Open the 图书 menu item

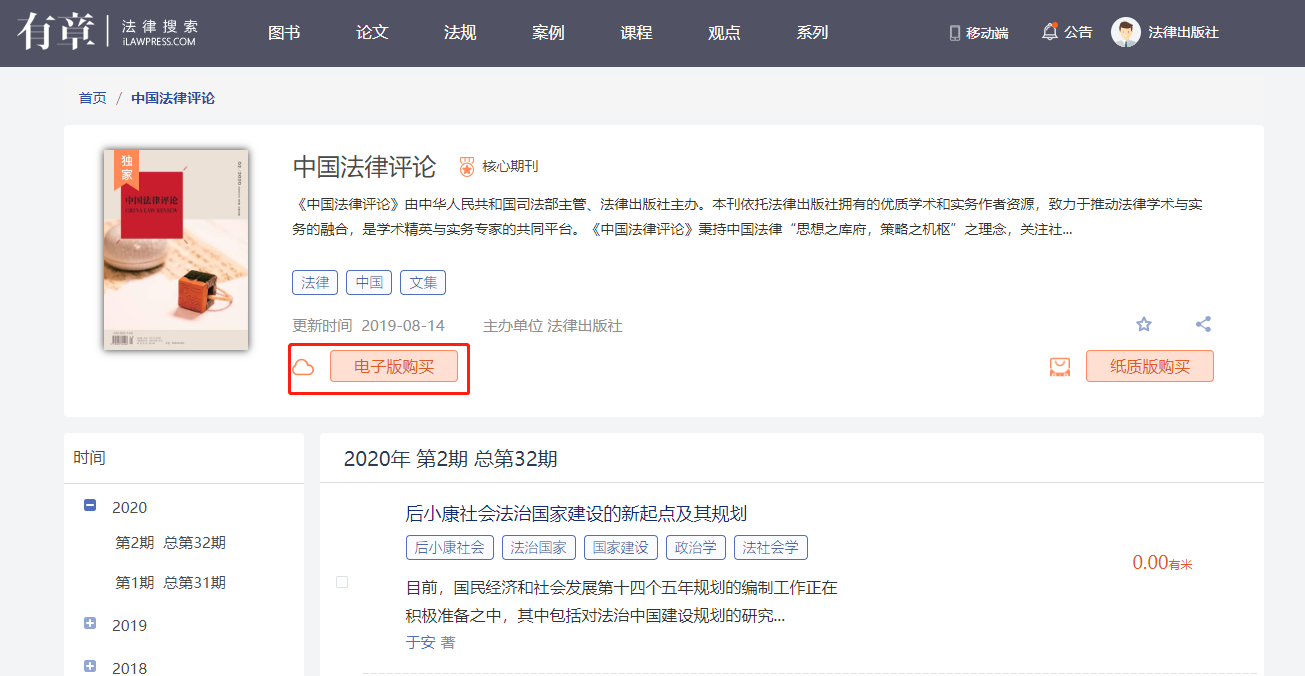pyautogui.click(x=284, y=32)
